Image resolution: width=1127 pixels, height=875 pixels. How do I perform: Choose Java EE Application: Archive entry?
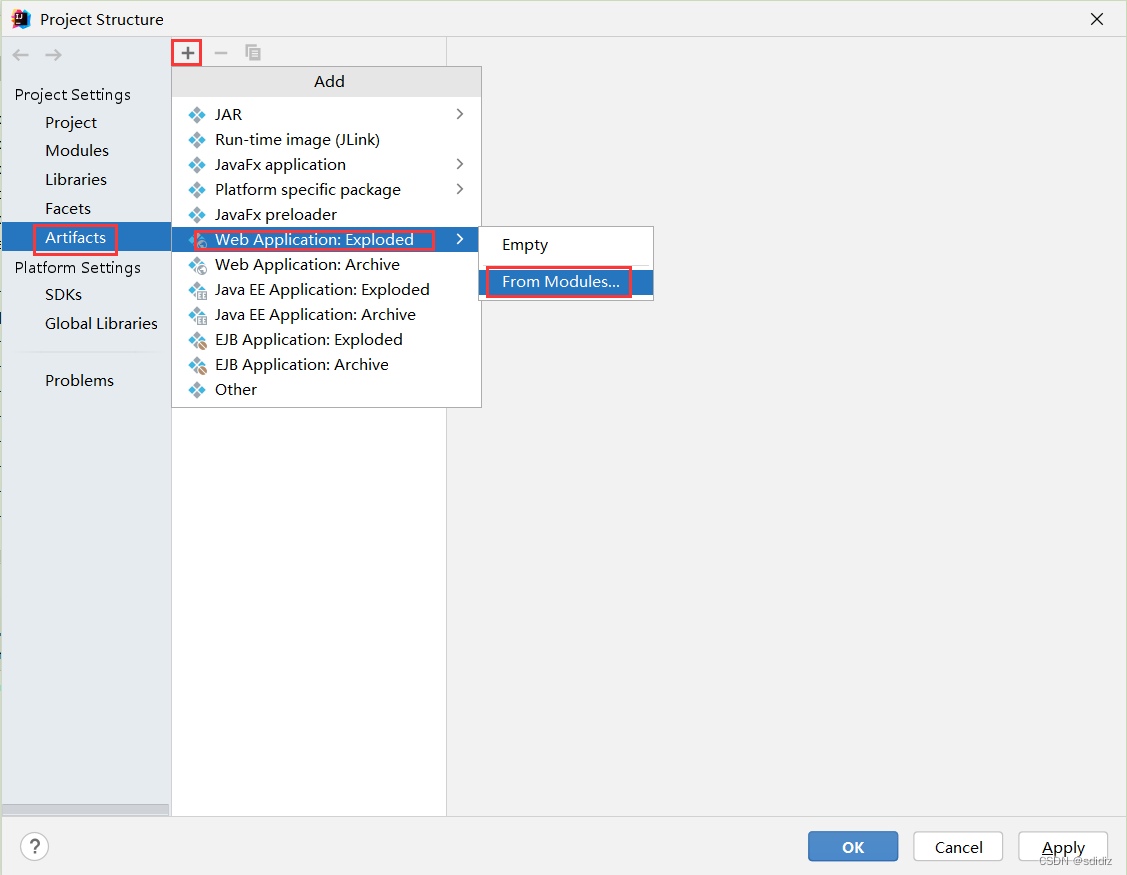tap(326, 315)
